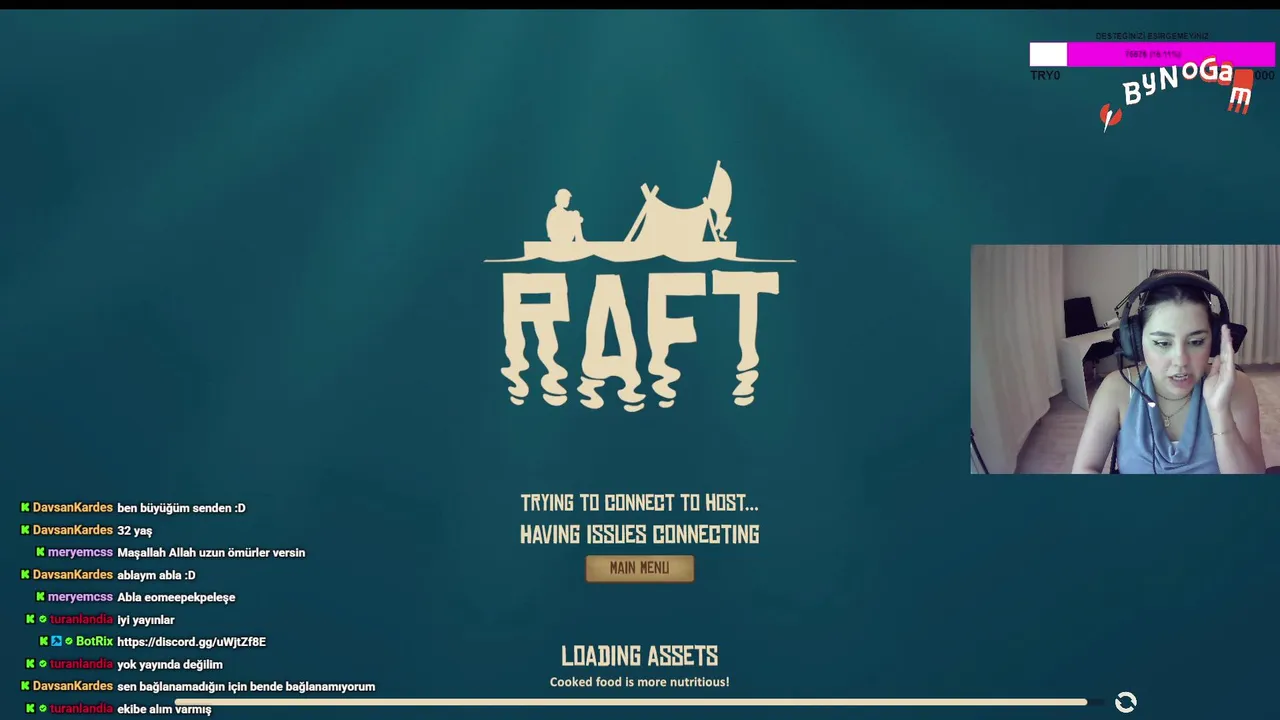
Task: Click the Main Menu button
Action: coord(639,568)
